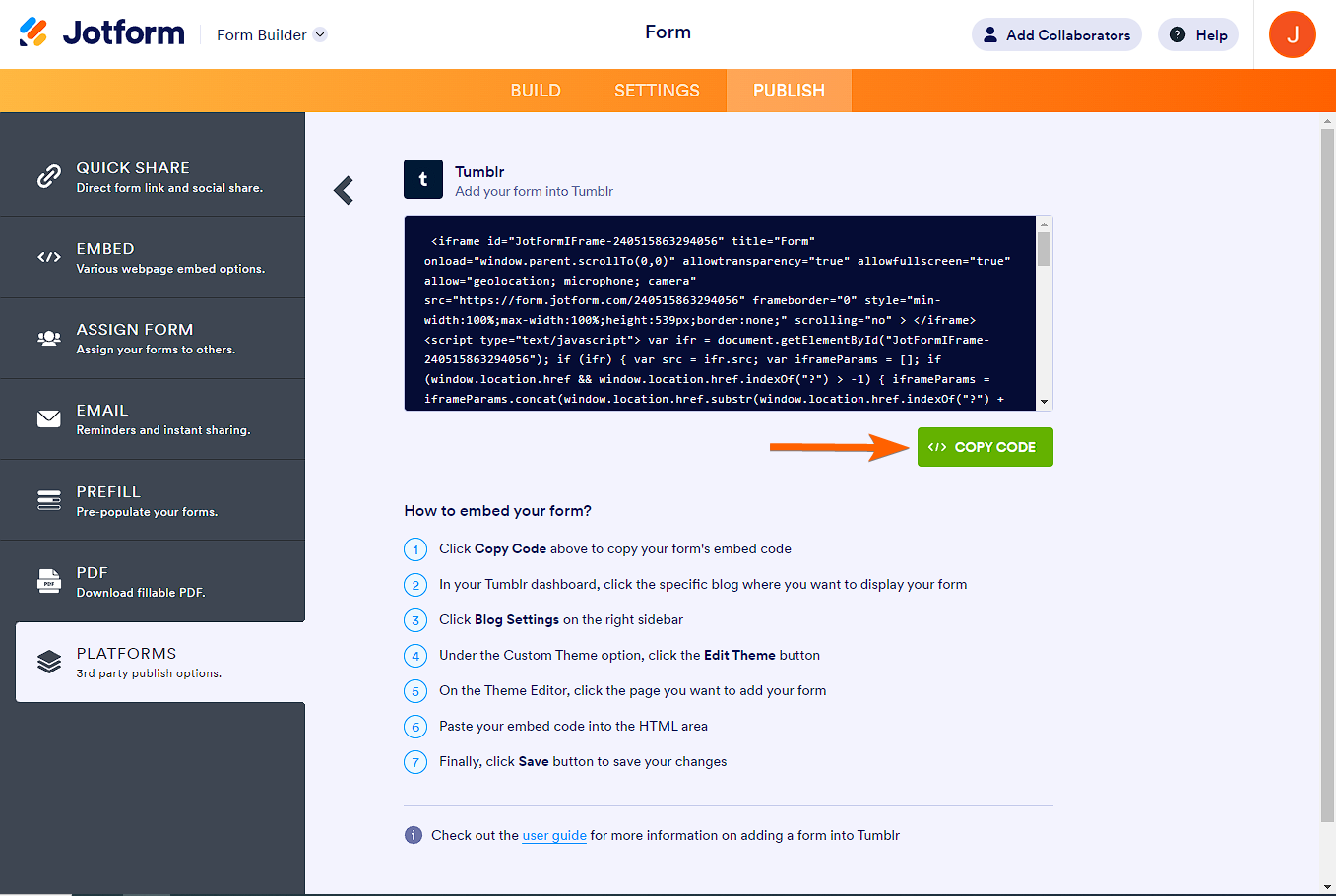Open the user guide link
Image resolution: width=1336 pixels, height=896 pixels.
(554, 836)
